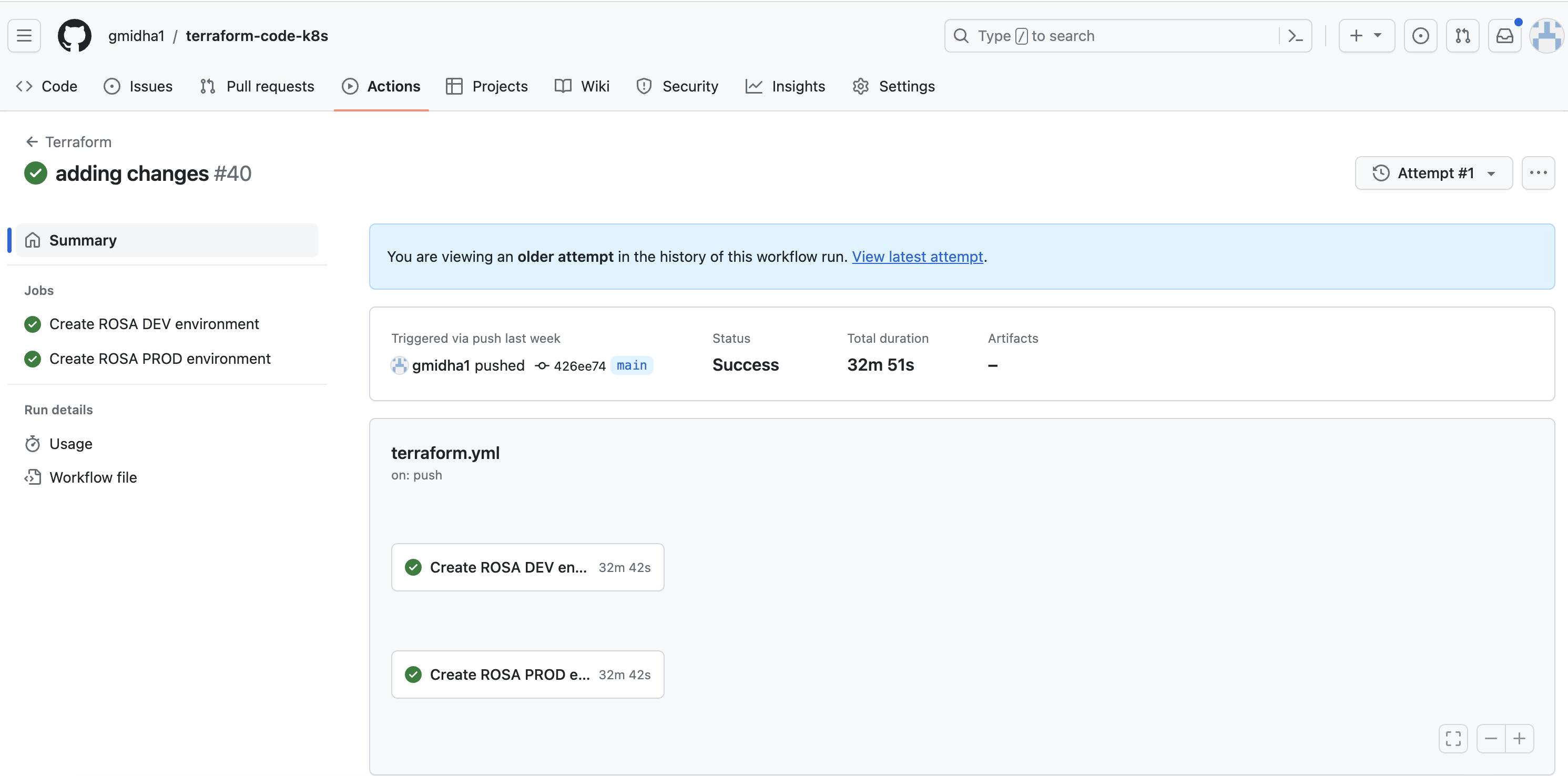Image resolution: width=1568 pixels, height=776 pixels.
Task: Click the green success check beside 'adding changes'
Action: pos(36,173)
